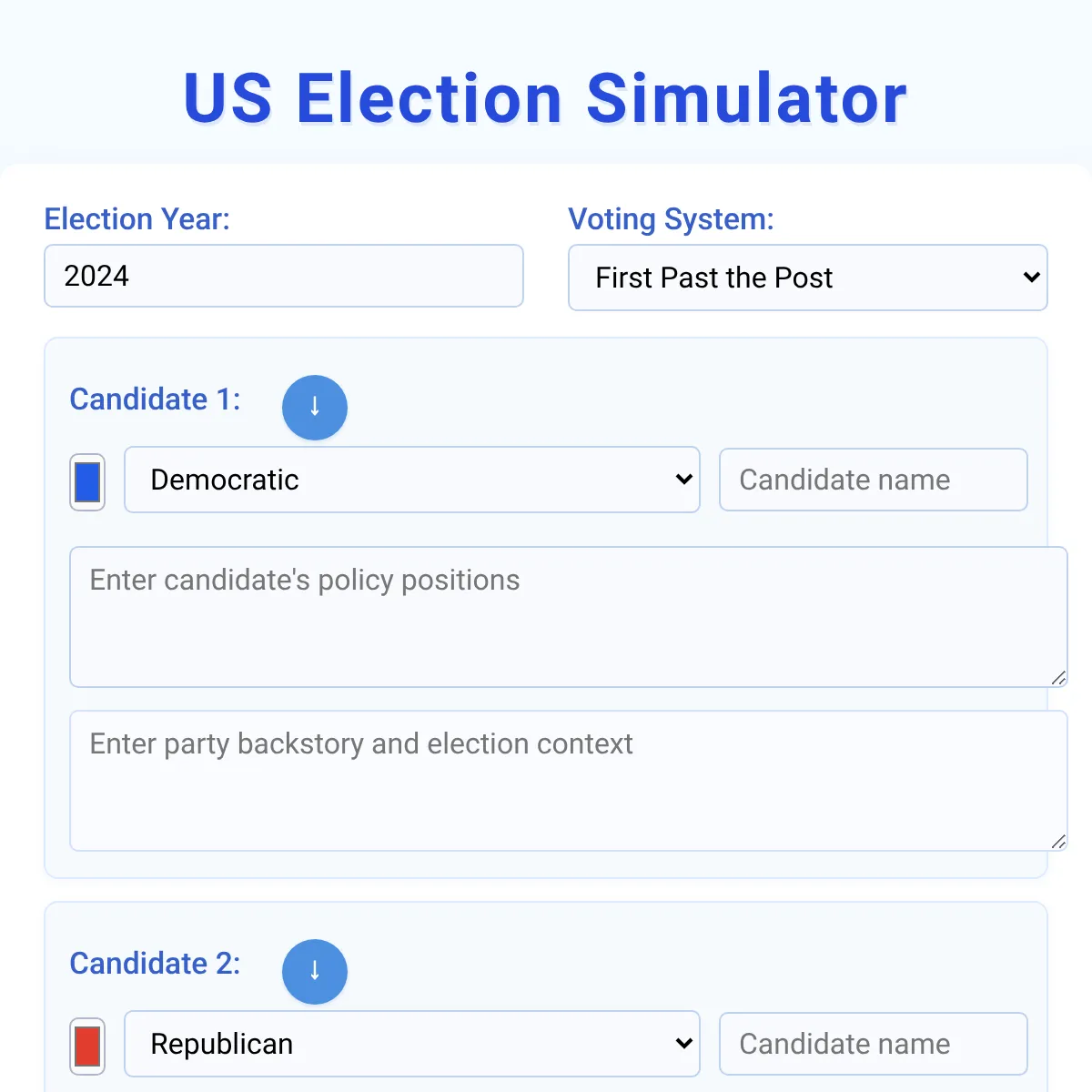1092x1092 pixels.
Task: Click the Election Year label
Action: [x=136, y=218]
